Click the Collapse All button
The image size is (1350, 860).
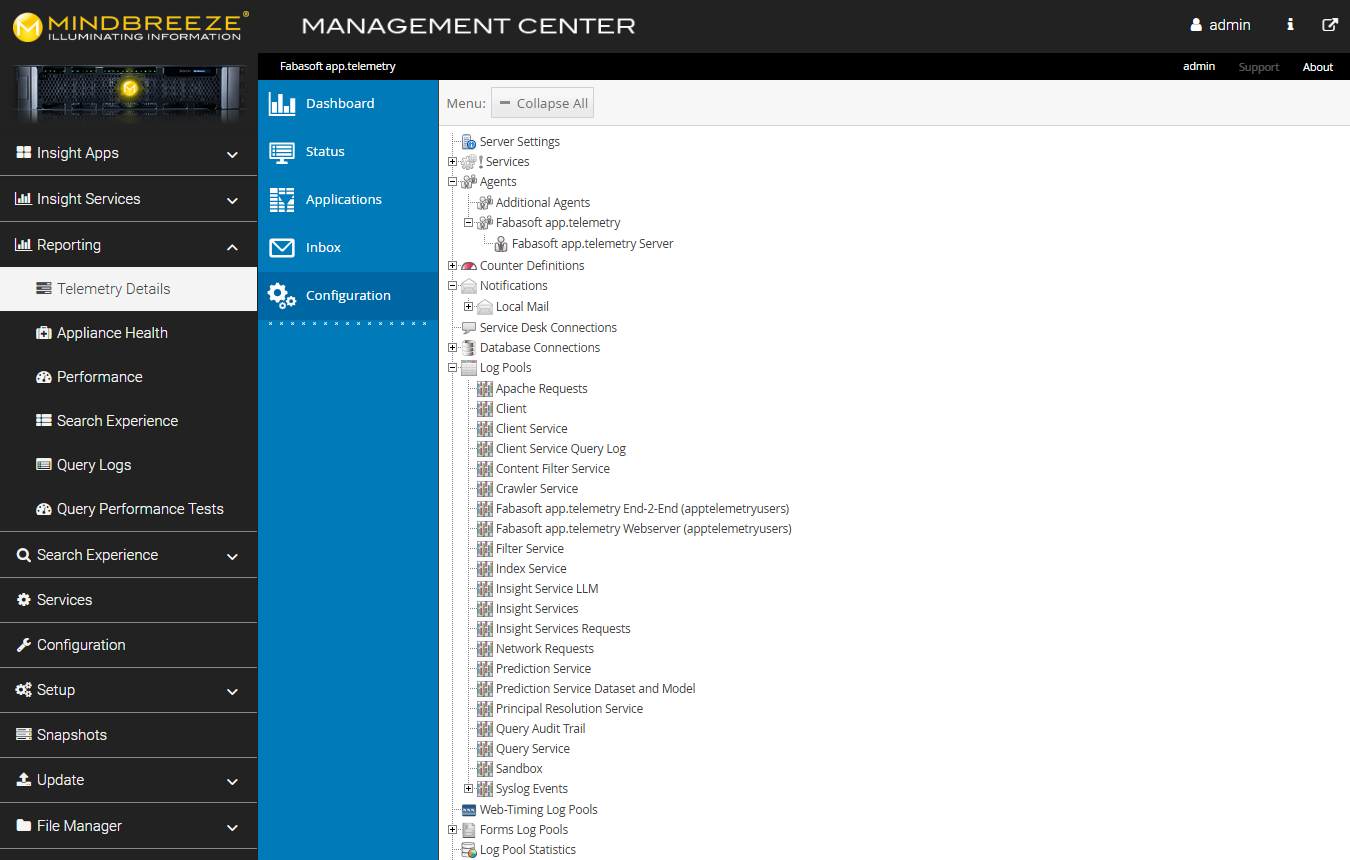[x=542, y=103]
